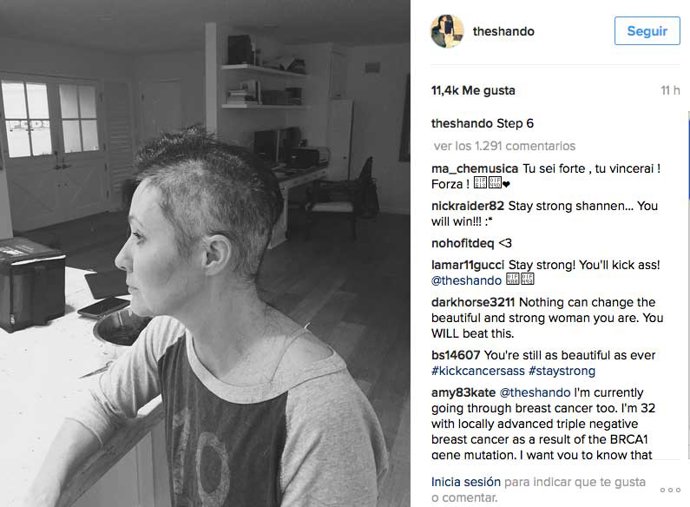Open ma_chemusica commenter profile

[x=474, y=169]
